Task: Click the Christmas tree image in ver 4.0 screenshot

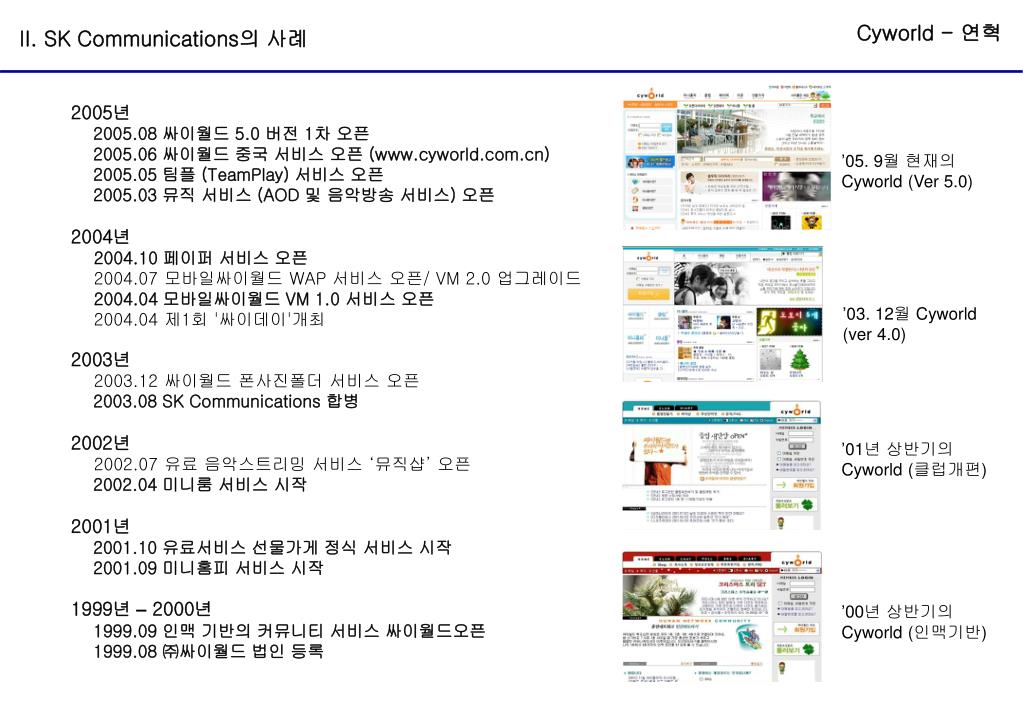Action: point(799,360)
